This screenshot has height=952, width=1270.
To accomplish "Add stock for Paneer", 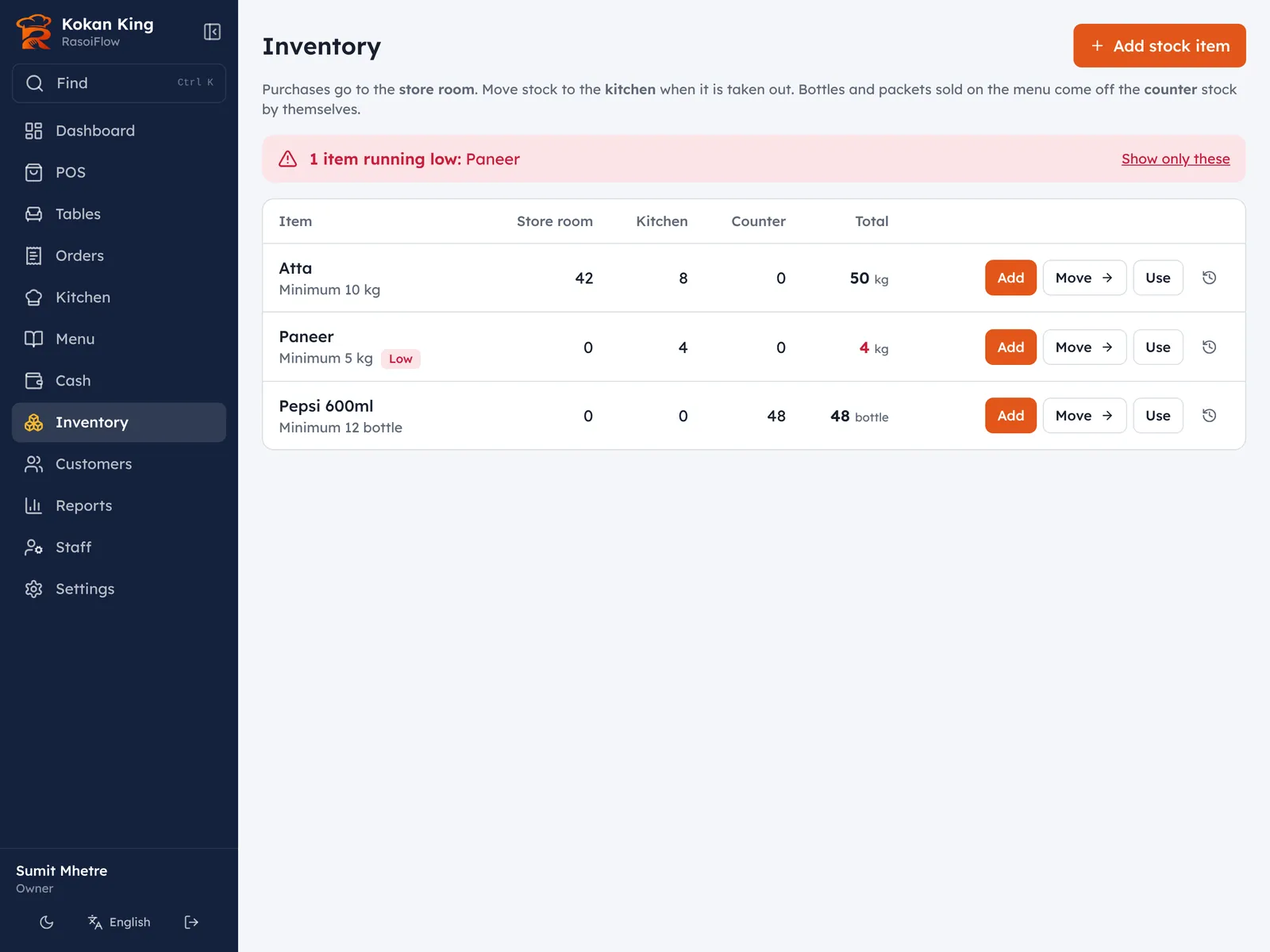I will (1010, 347).
